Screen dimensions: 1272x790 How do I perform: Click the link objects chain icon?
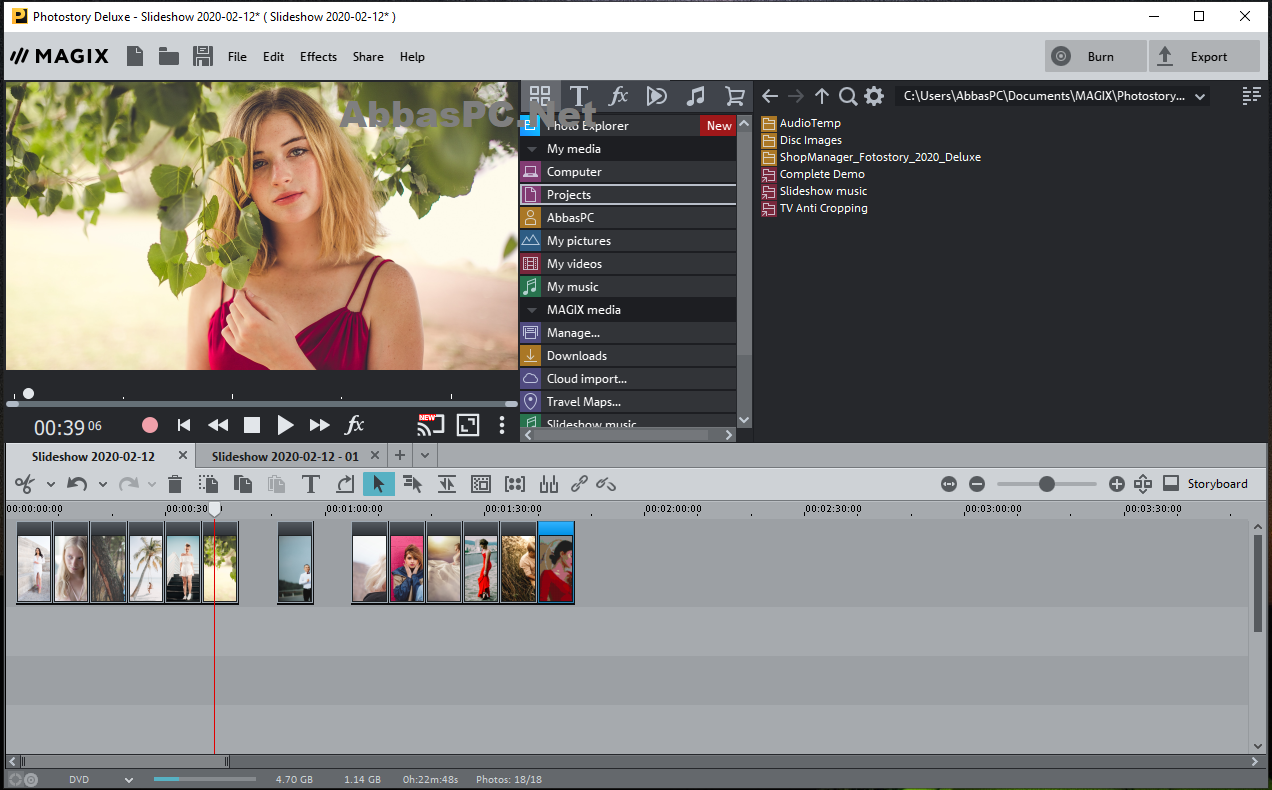coord(579,484)
